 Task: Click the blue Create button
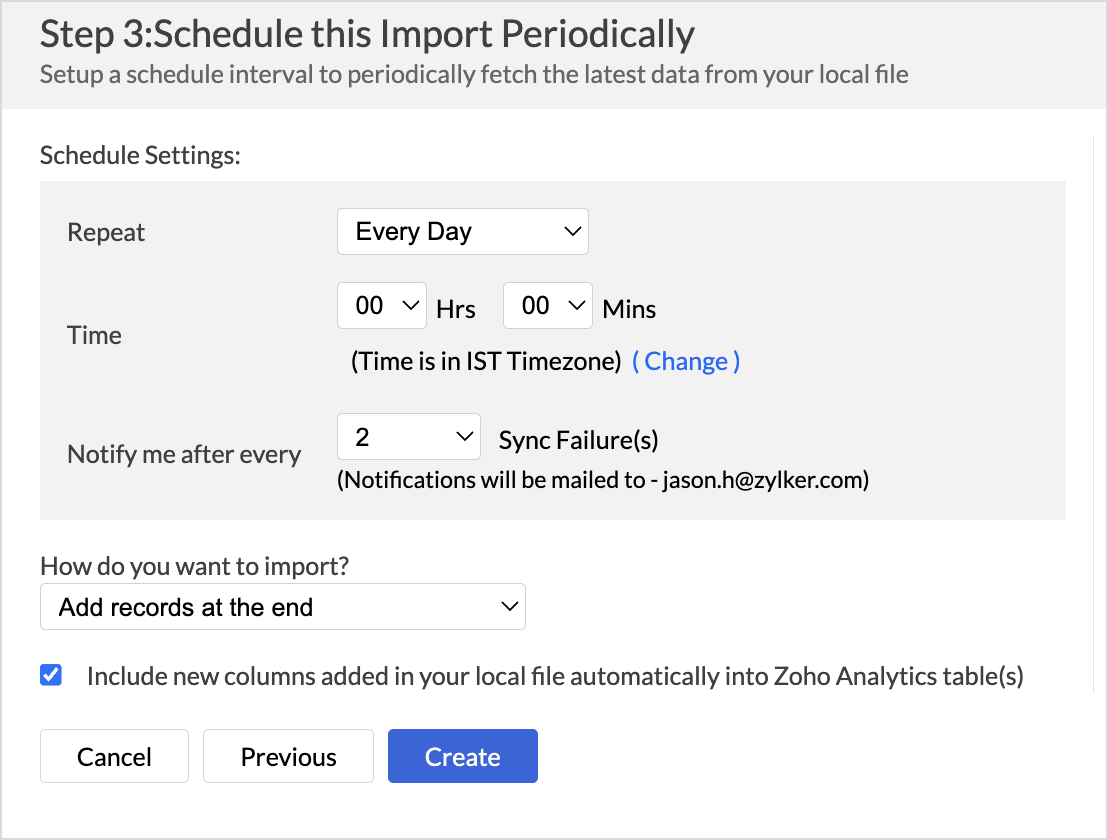462,756
